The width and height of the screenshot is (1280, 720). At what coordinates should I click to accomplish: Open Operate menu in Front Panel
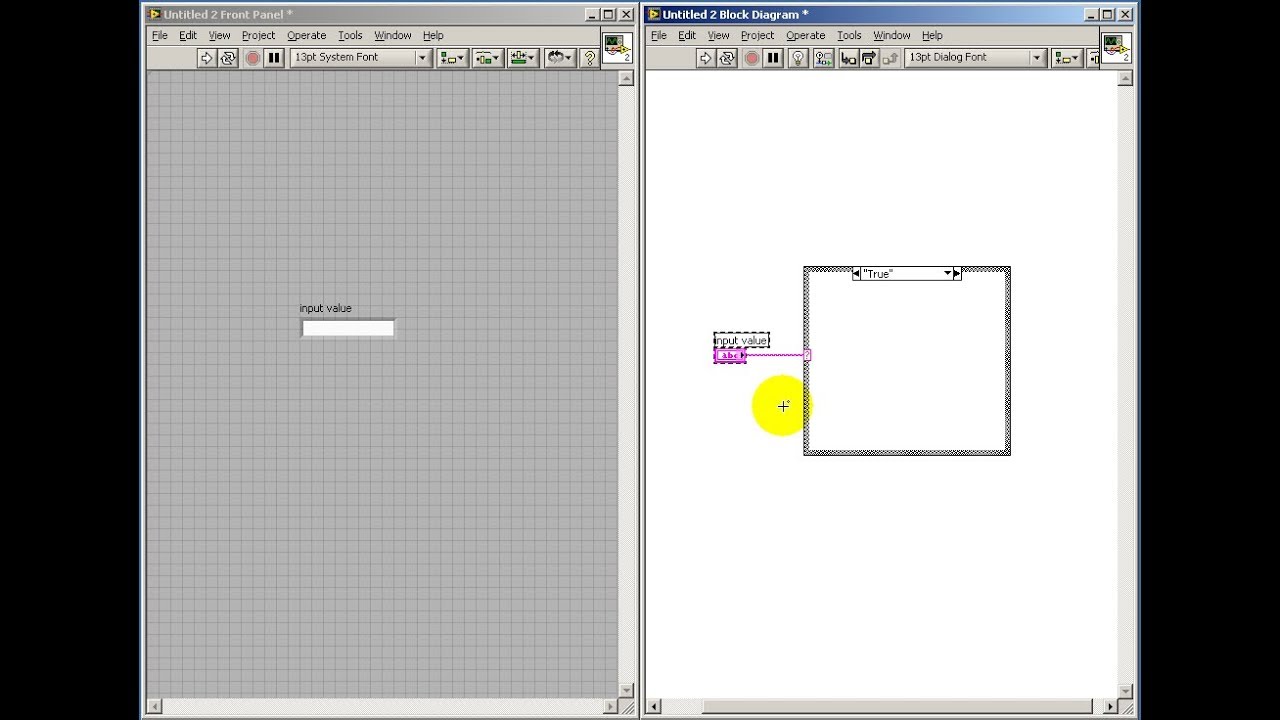coord(306,35)
